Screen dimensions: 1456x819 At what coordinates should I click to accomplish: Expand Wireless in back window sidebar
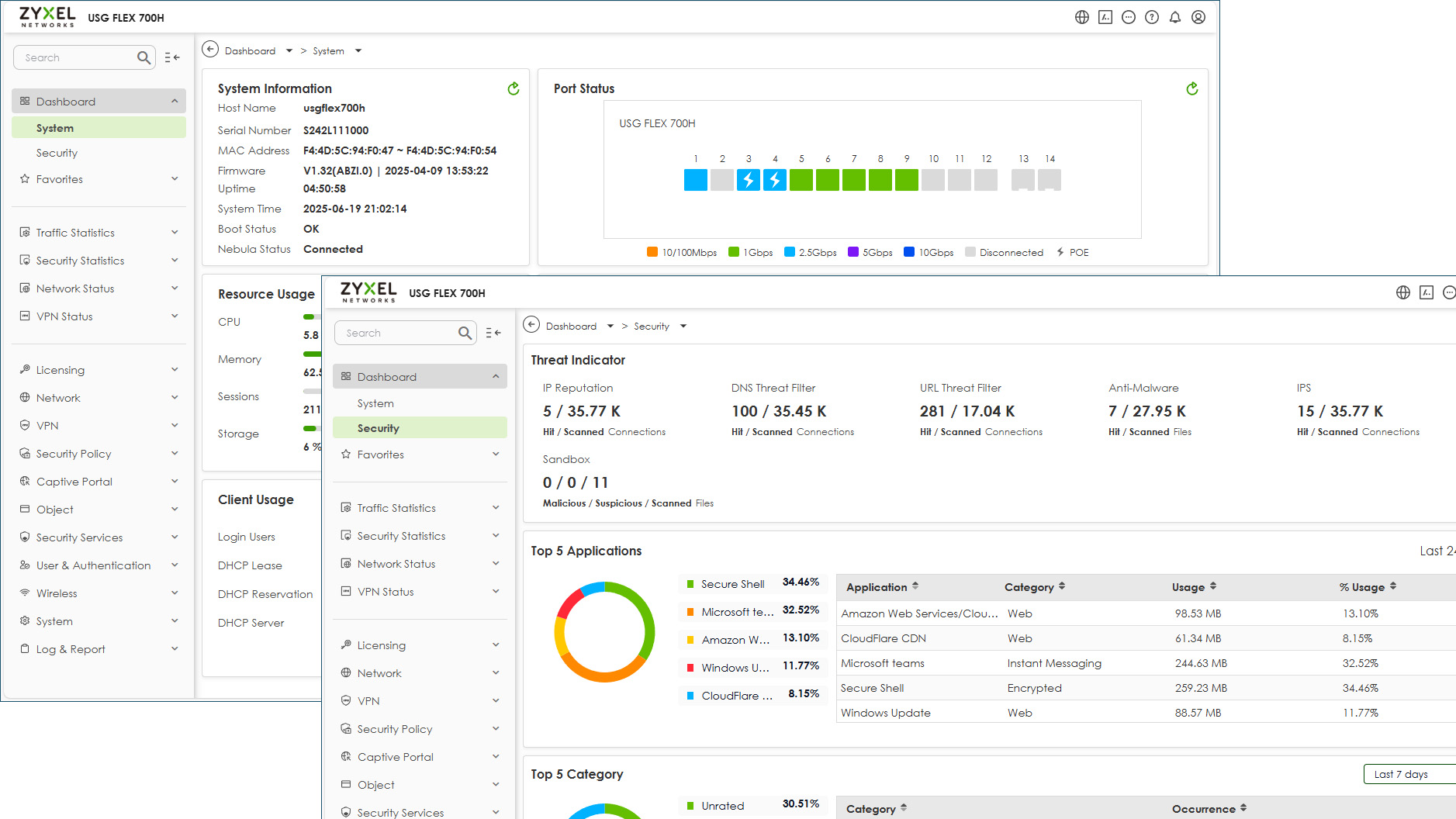[99, 593]
